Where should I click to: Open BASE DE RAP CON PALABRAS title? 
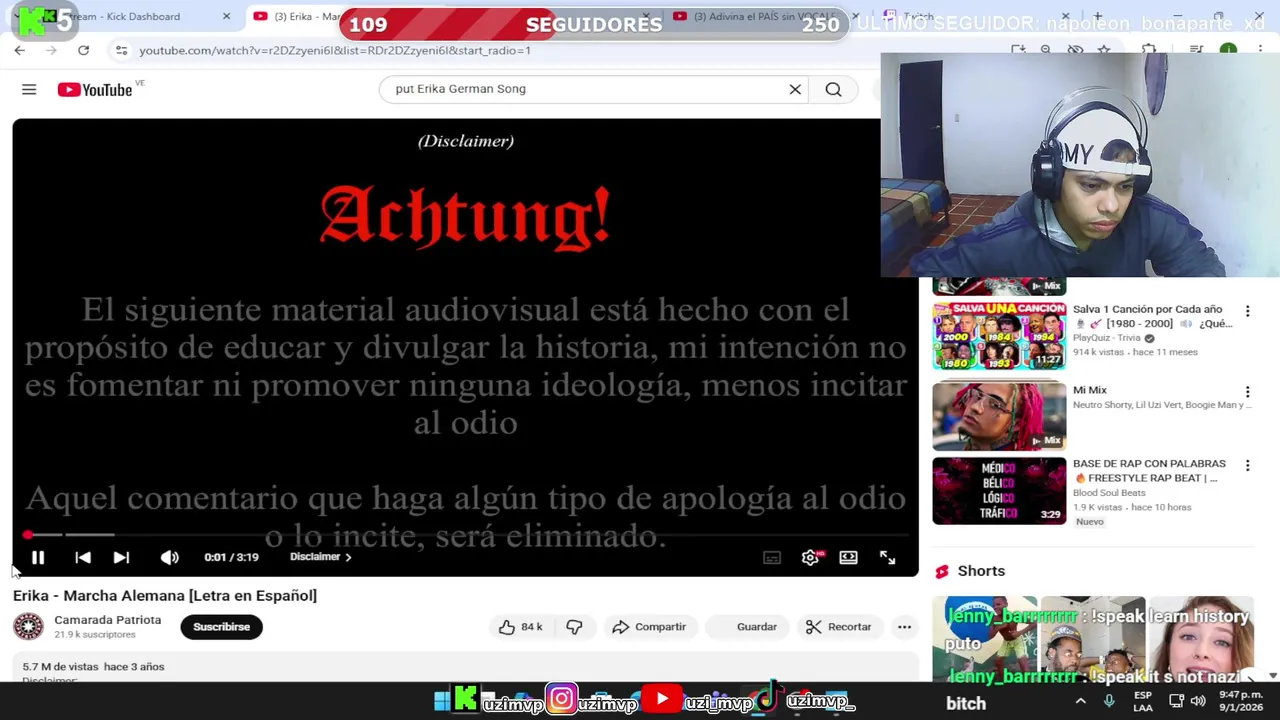tap(1149, 471)
